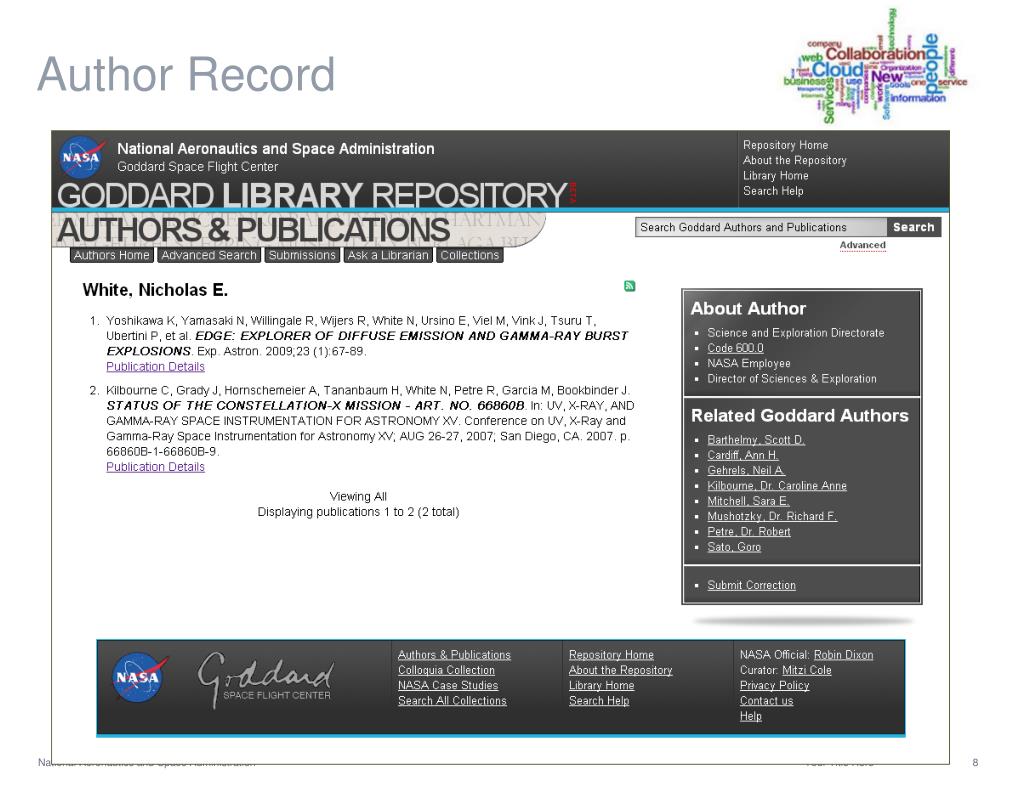Click the green RSS feed icon
Viewport: 1024px width, 791px height.
tap(630, 285)
